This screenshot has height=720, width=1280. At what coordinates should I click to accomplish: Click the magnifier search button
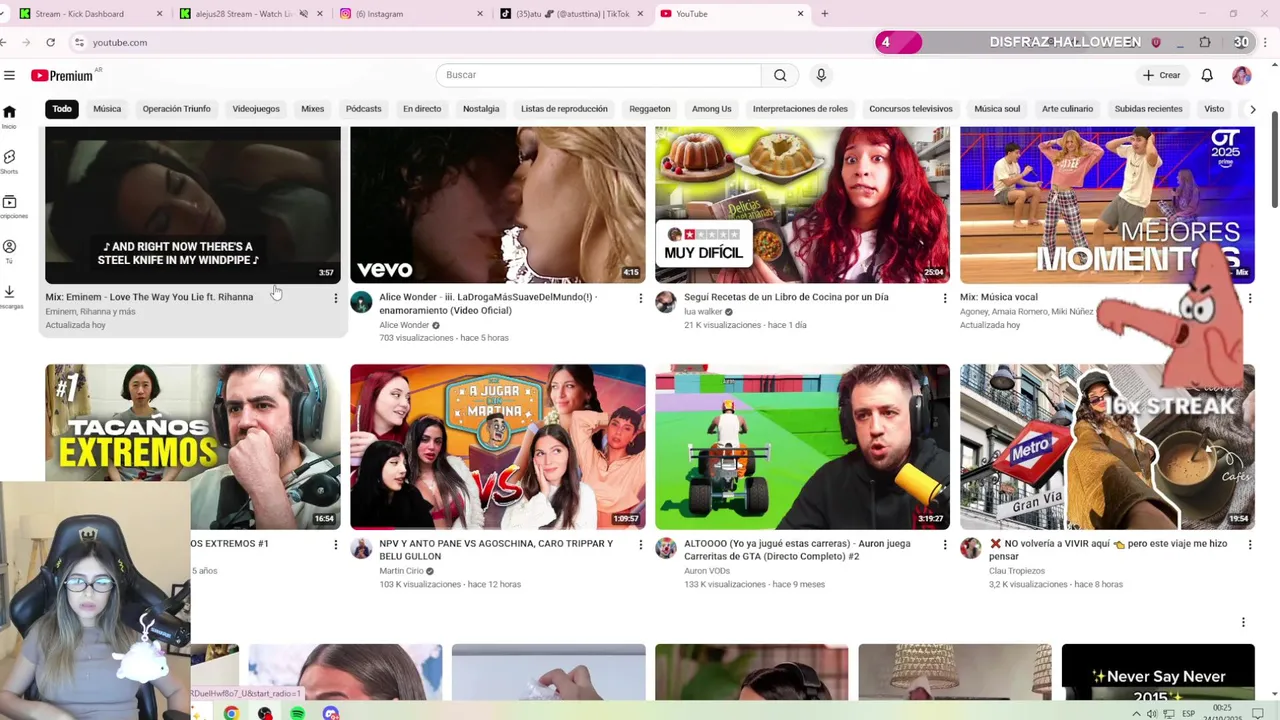[780, 75]
